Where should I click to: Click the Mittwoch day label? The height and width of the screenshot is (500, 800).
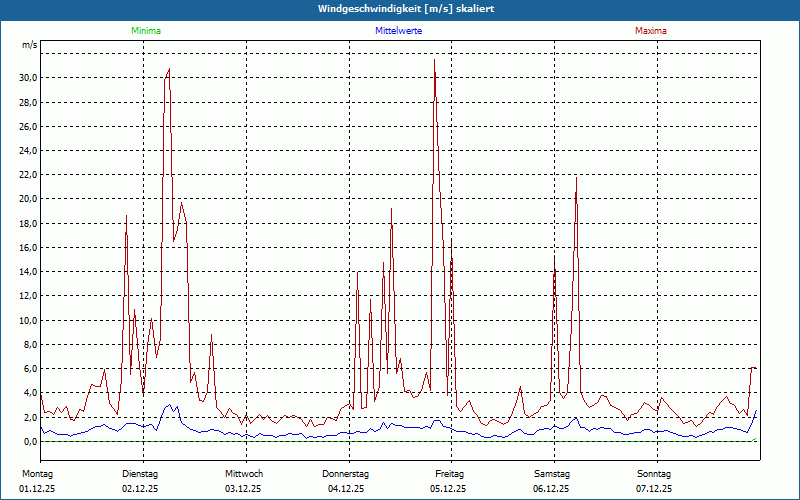(x=244, y=473)
